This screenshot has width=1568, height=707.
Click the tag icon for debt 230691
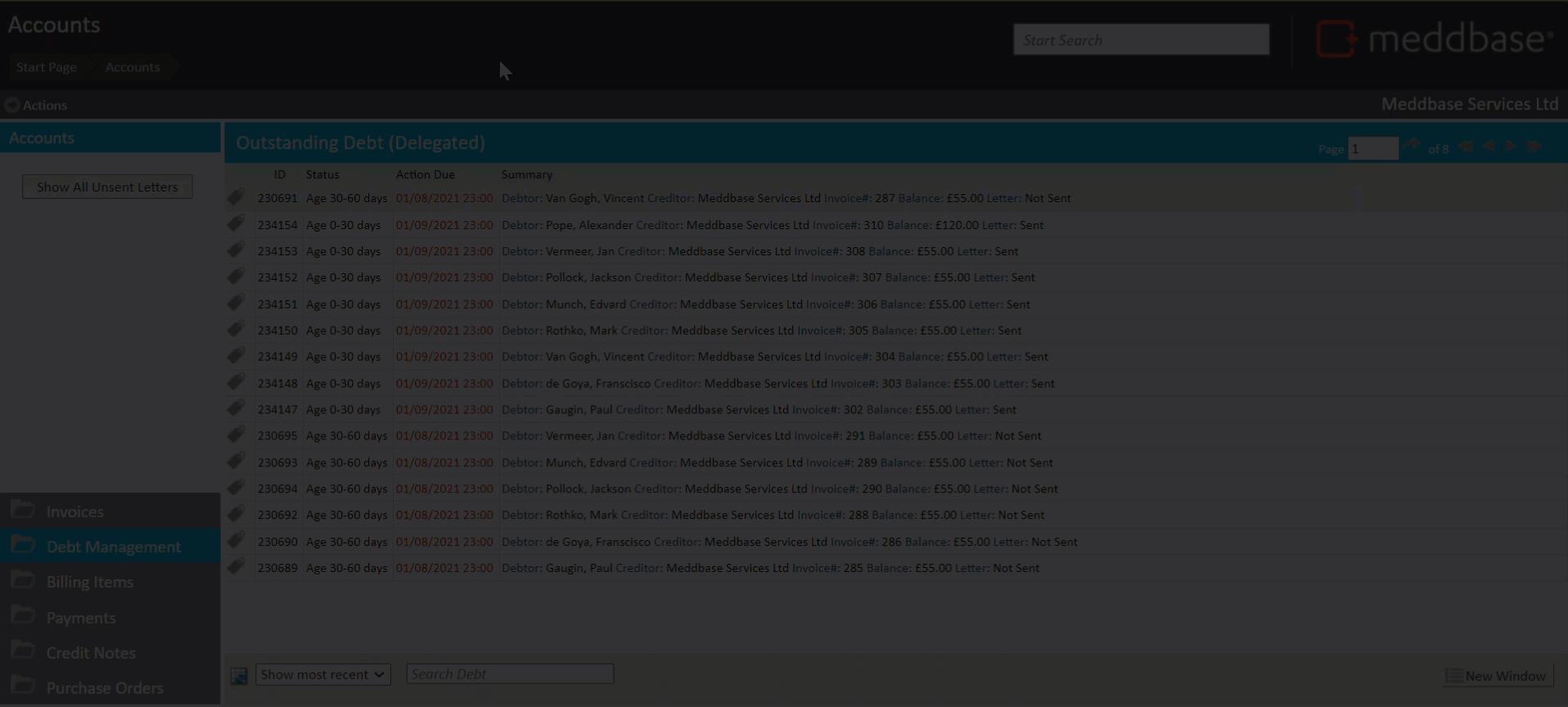236,197
